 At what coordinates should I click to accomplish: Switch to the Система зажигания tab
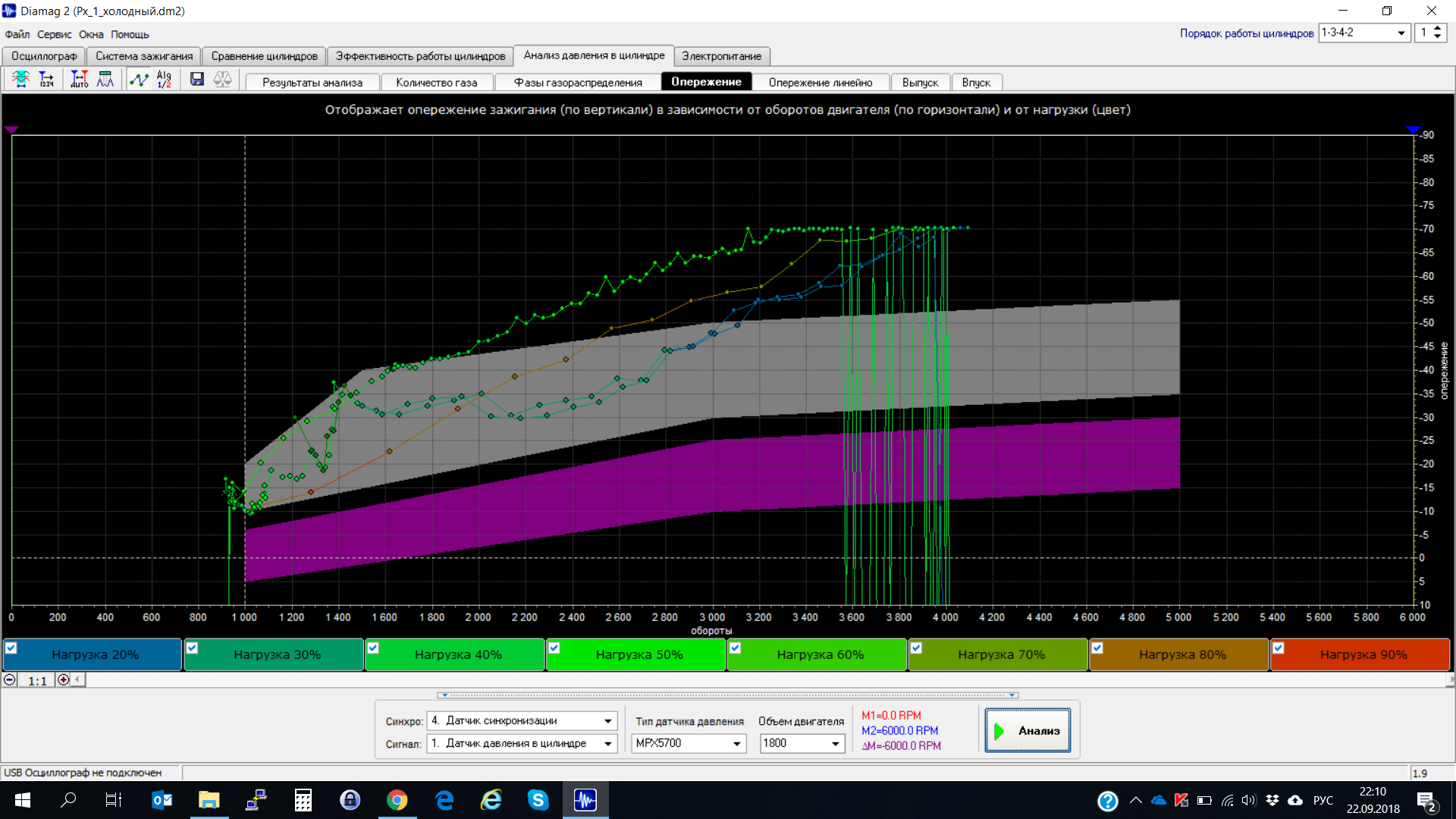tap(144, 56)
